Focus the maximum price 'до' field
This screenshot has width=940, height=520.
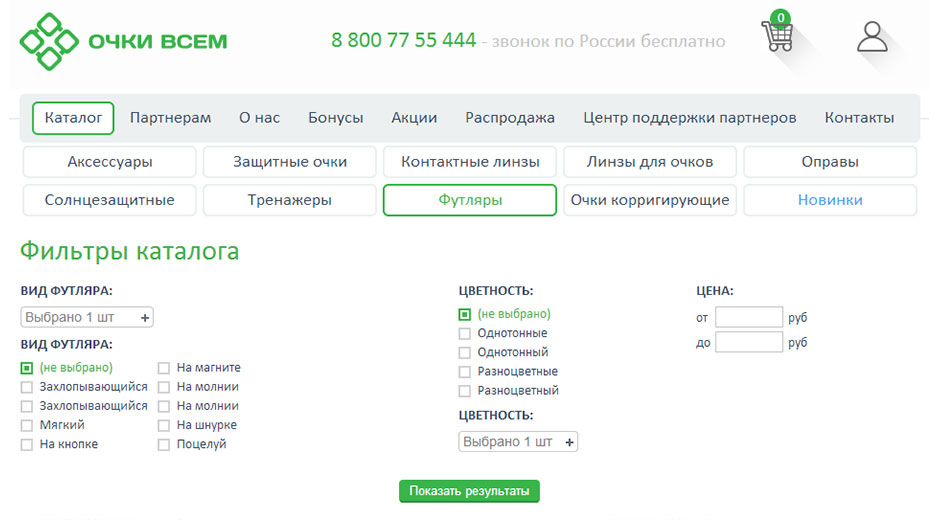(x=749, y=343)
